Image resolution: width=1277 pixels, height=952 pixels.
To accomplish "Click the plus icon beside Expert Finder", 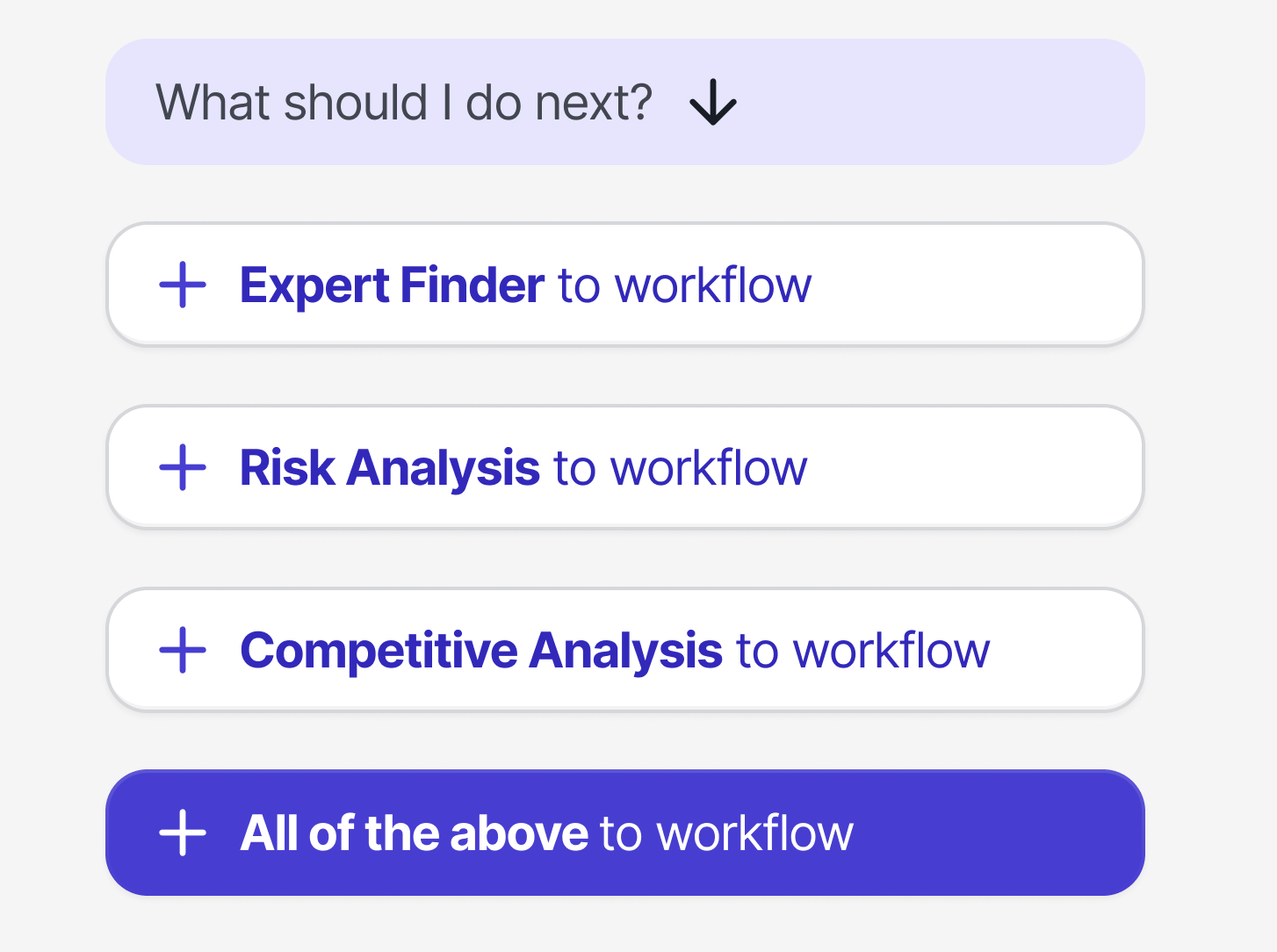I will coord(183,285).
